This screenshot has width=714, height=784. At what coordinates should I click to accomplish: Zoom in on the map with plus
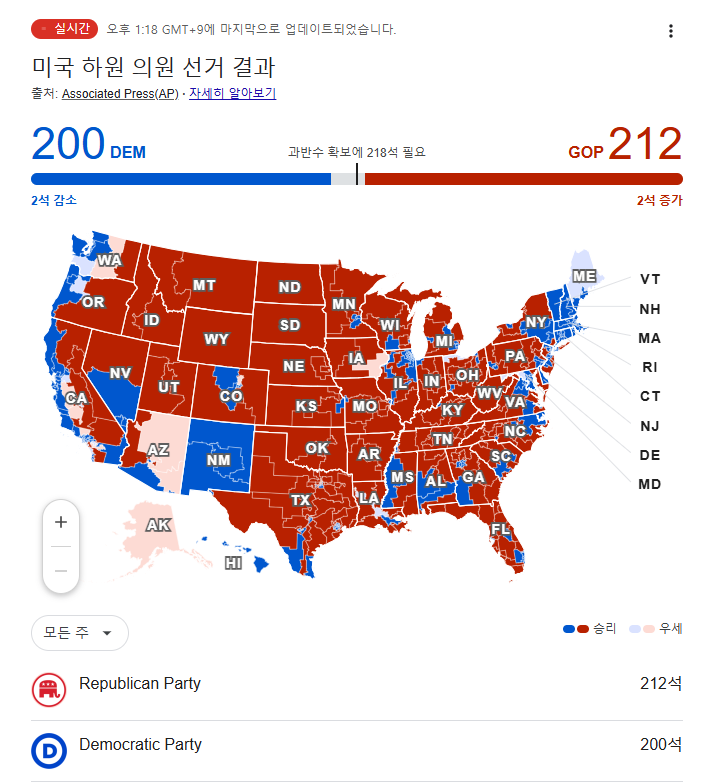pyautogui.click(x=61, y=522)
